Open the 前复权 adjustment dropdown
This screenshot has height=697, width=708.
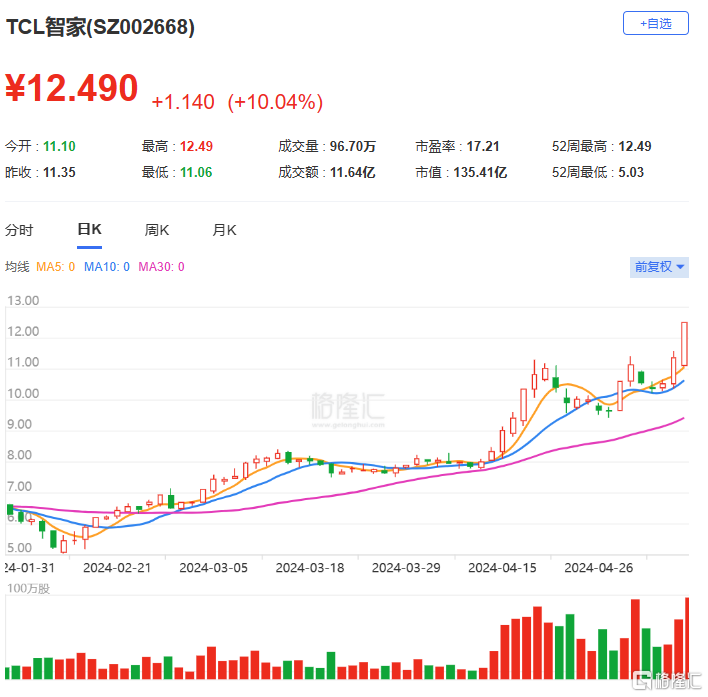(659, 267)
